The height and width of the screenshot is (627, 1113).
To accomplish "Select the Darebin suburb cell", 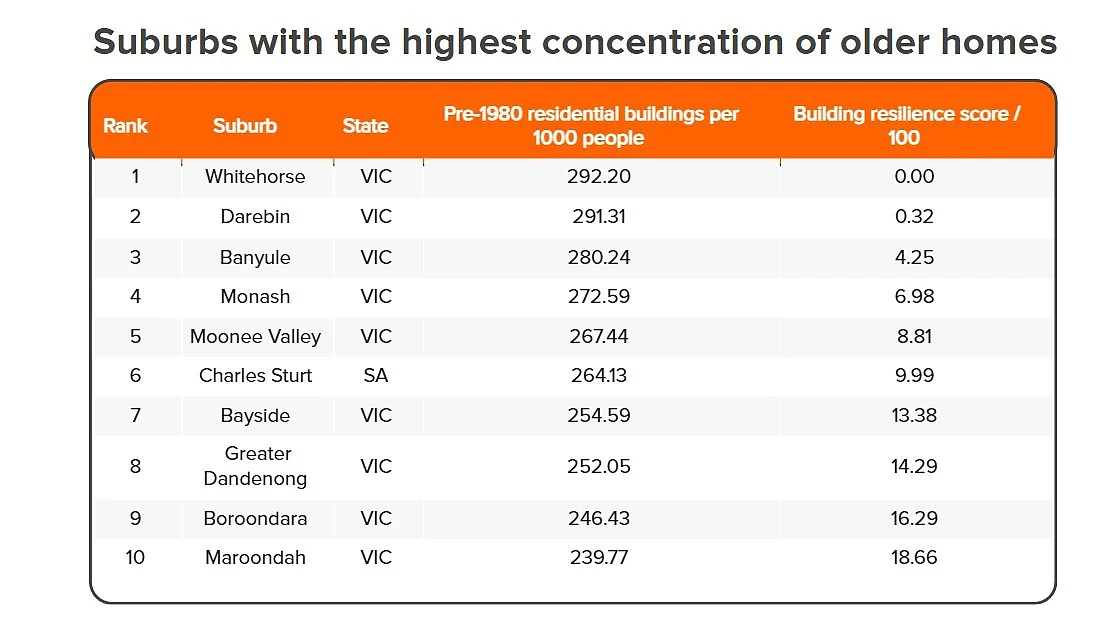I will [x=256, y=217].
